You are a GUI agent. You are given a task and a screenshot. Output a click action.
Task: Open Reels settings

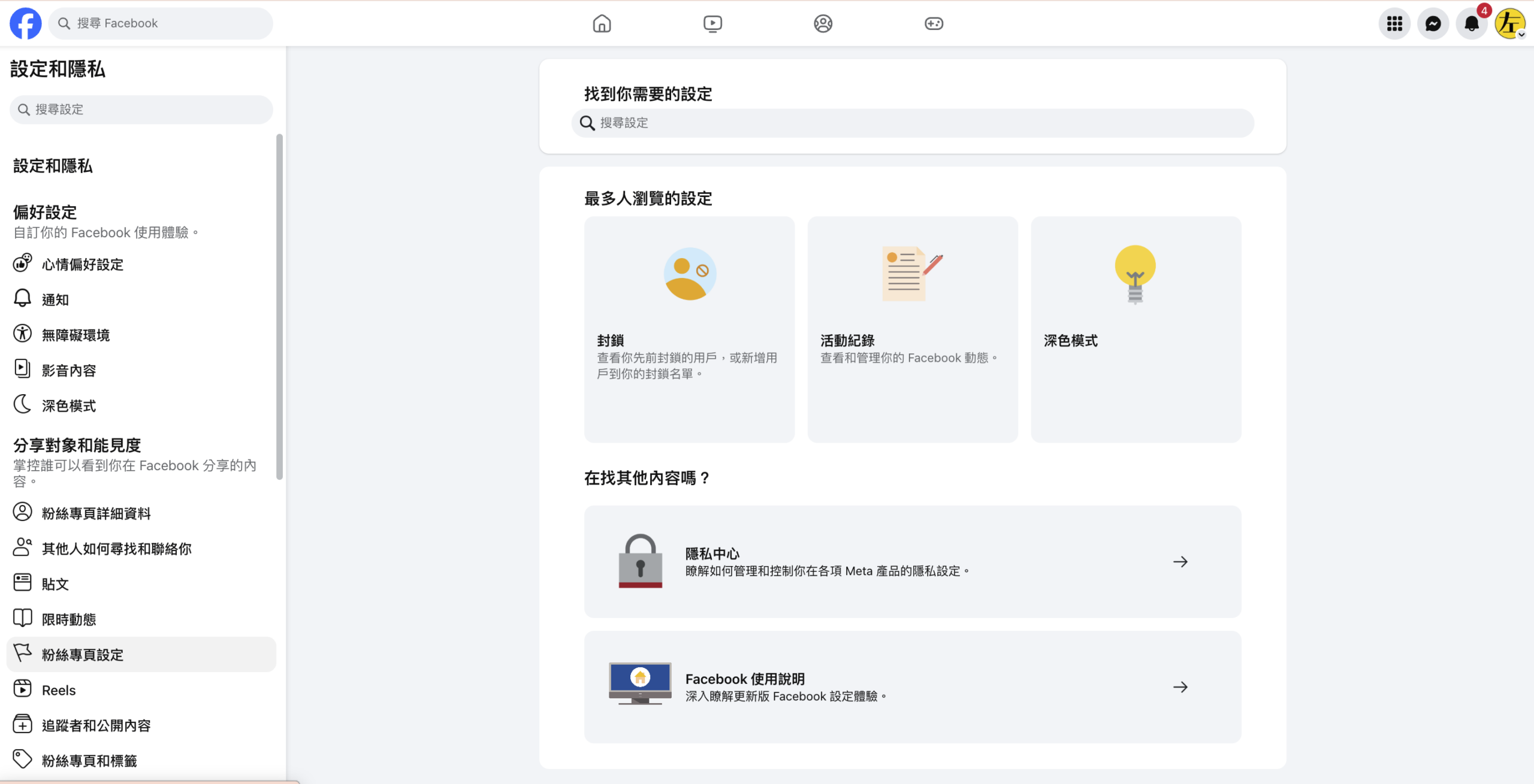pyautogui.click(x=141, y=690)
